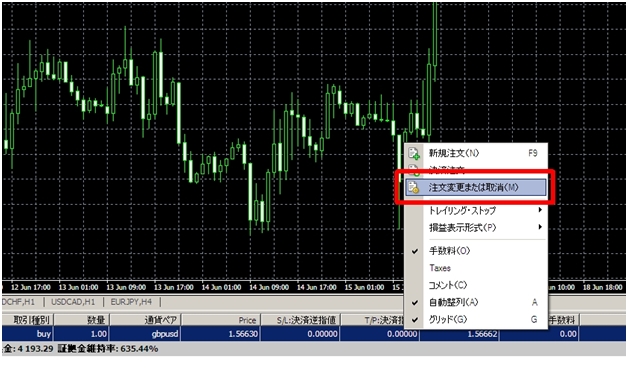Click the 数量 column header
The image size is (628, 379).
[x=81, y=320]
